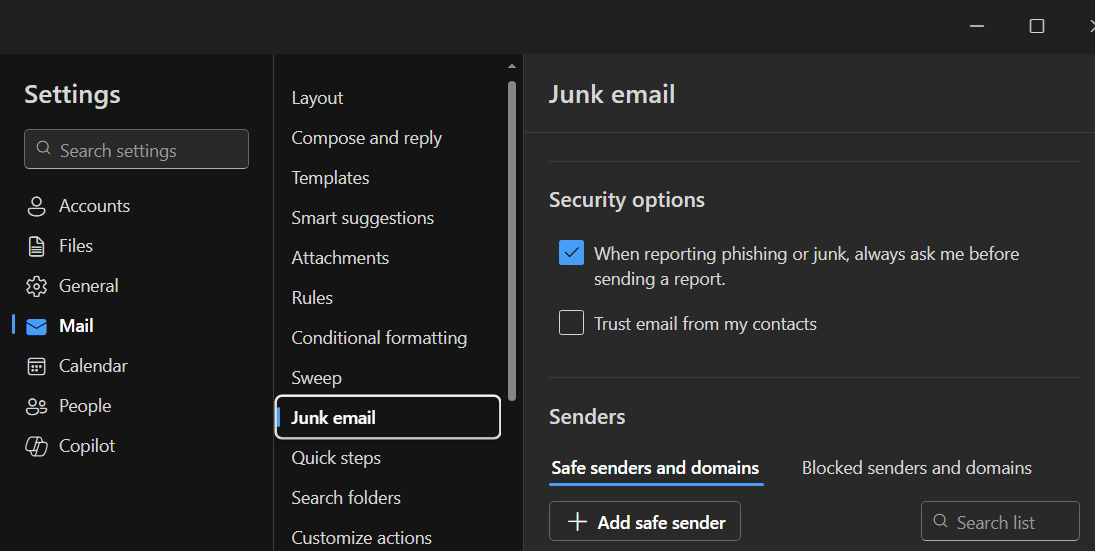Go to Files settings category
This screenshot has width=1095, height=551.
tap(75, 246)
